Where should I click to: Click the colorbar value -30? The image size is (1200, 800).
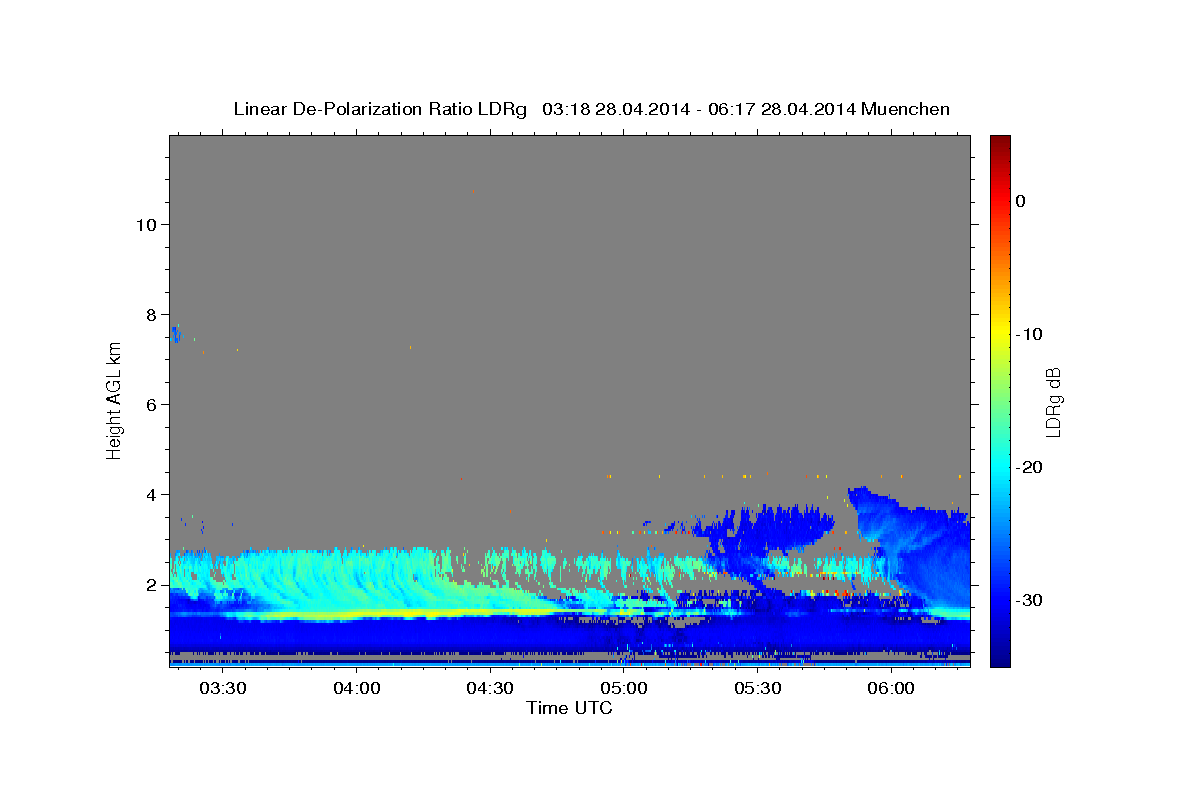[1030, 600]
